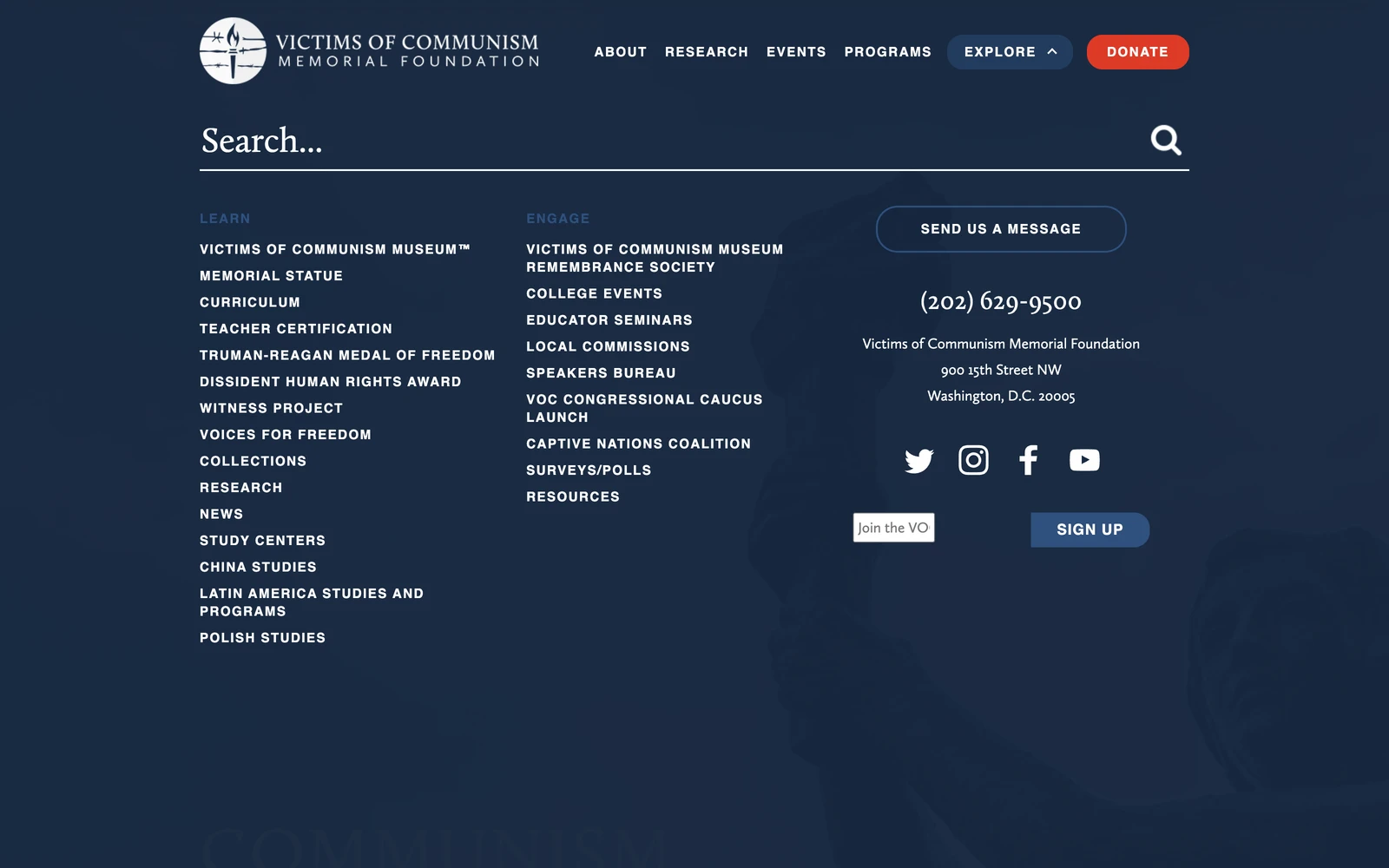The width and height of the screenshot is (1389, 868).
Task: Collapse the Explore dropdown menu
Action: click(1010, 52)
